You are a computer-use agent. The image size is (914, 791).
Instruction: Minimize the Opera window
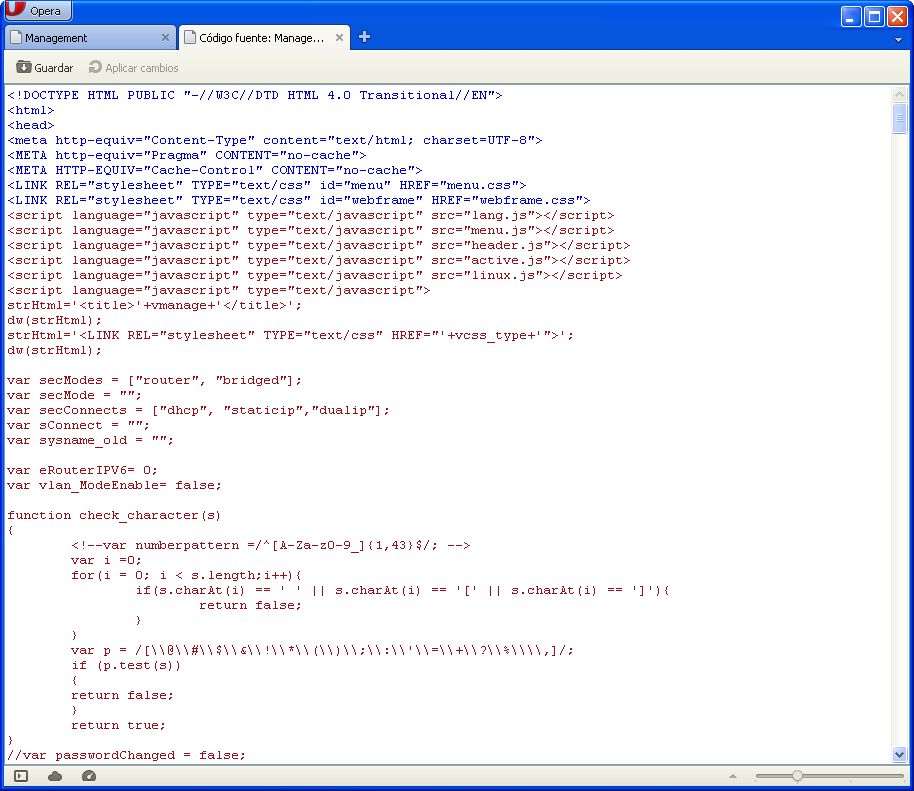click(851, 16)
